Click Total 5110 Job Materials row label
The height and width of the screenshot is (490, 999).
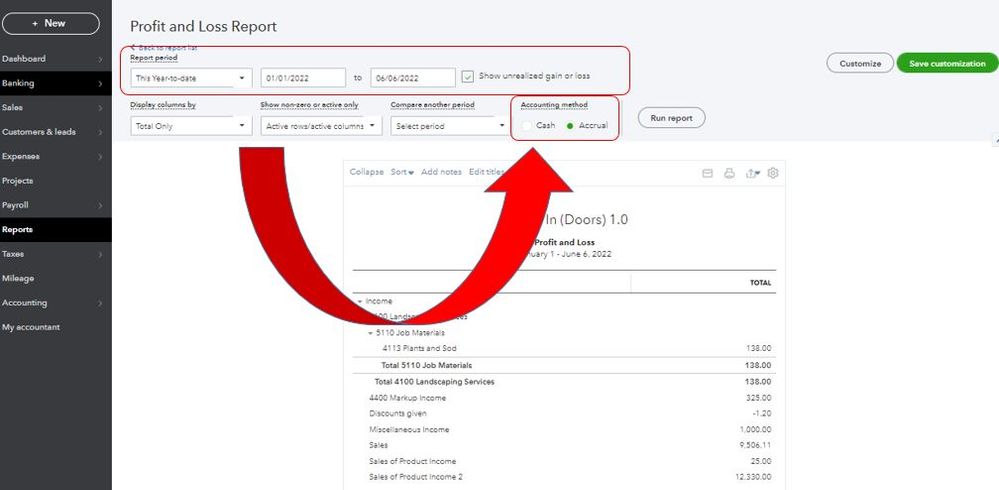pos(426,365)
